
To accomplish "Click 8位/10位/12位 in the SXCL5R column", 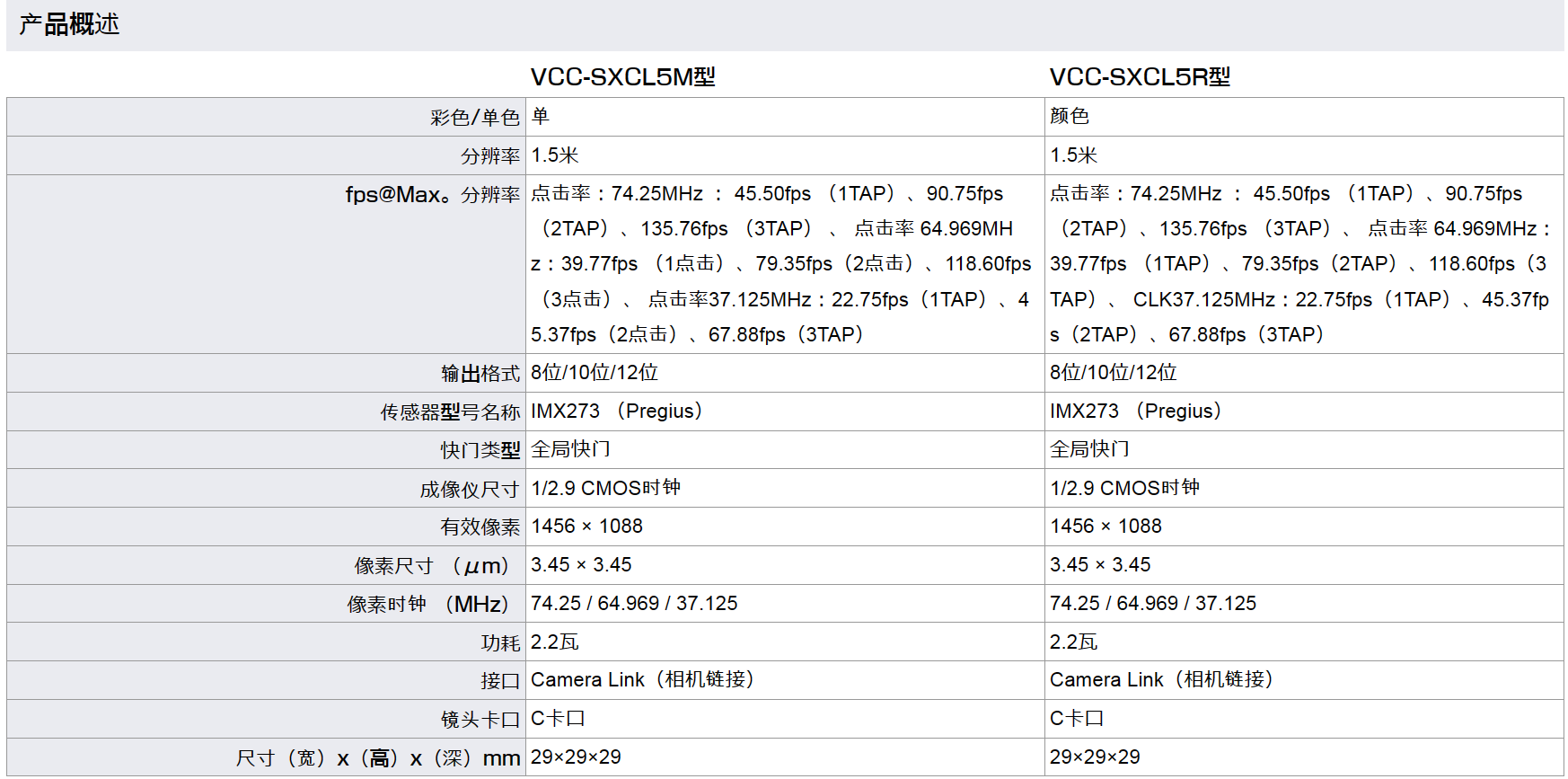I will [1114, 373].
